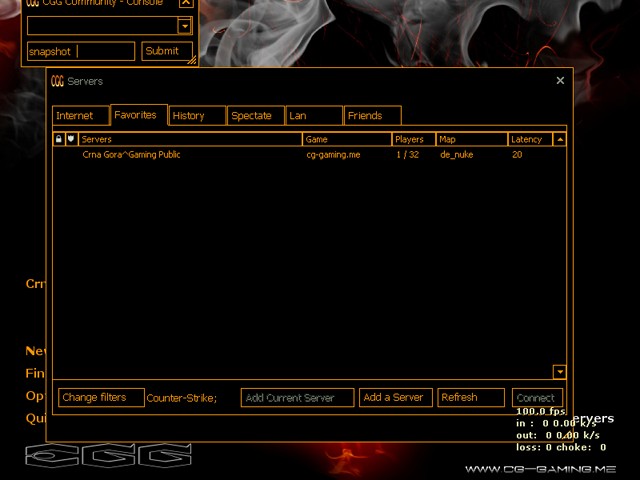The image size is (640, 480).
Task: Click the server list scroll down arrow
Action: pyautogui.click(x=560, y=372)
